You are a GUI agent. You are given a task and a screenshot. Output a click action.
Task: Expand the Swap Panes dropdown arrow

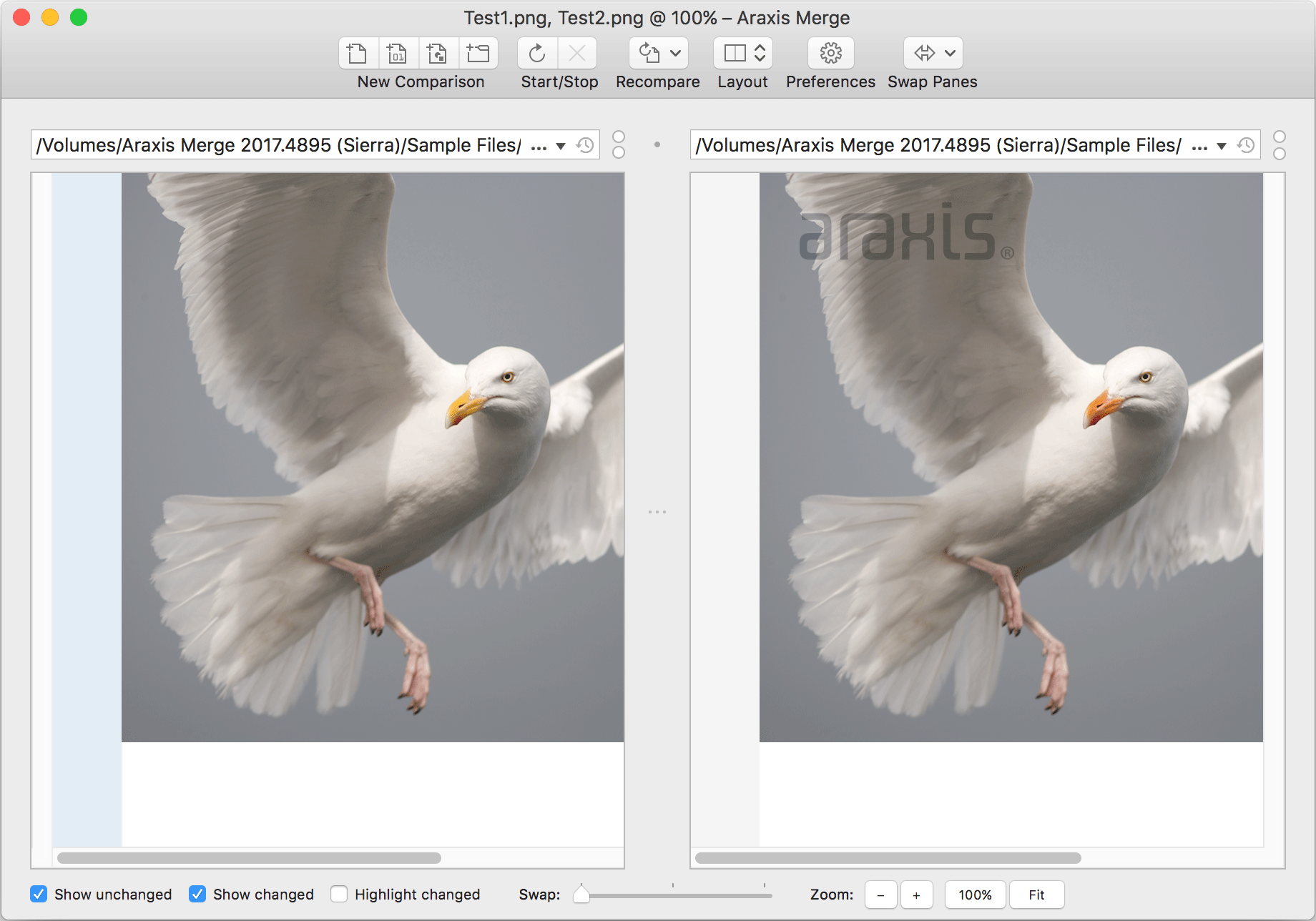951,53
